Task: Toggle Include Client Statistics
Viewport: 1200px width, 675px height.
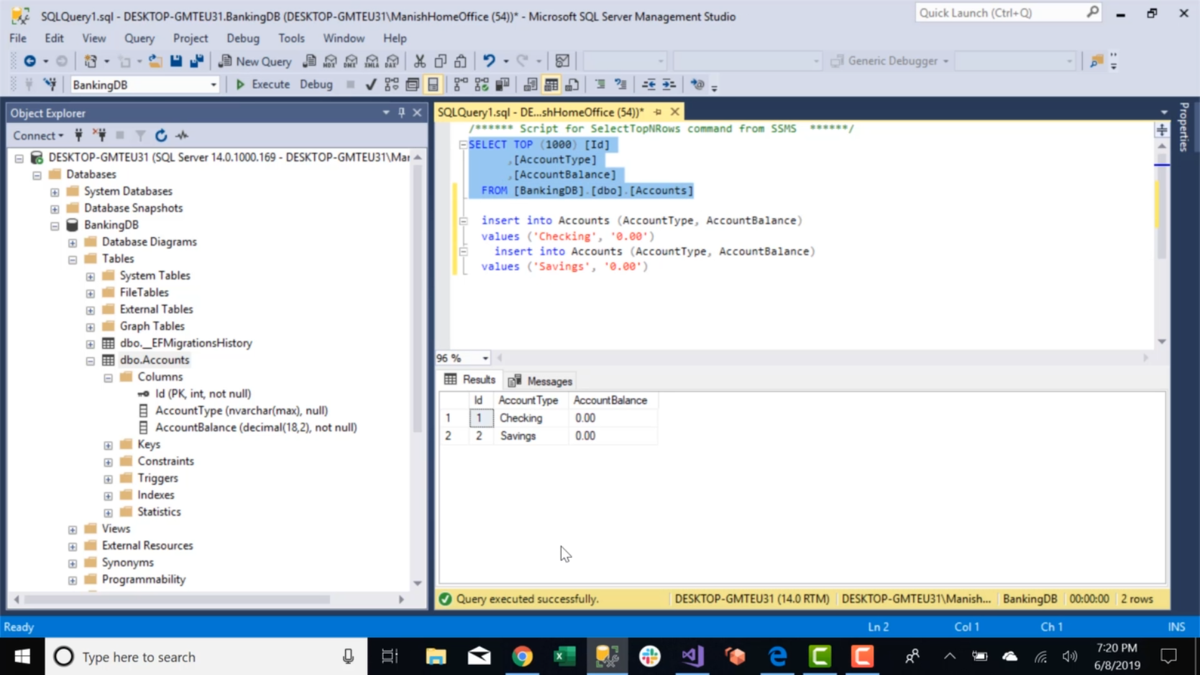Action: pos(502,85)
